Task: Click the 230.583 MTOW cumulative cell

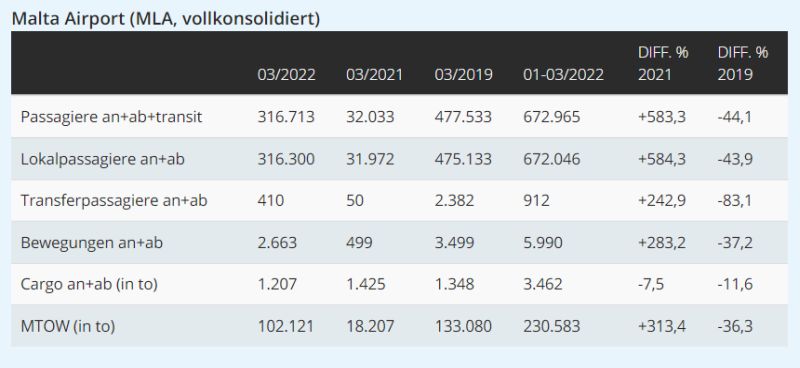Action: click(552, 326)
